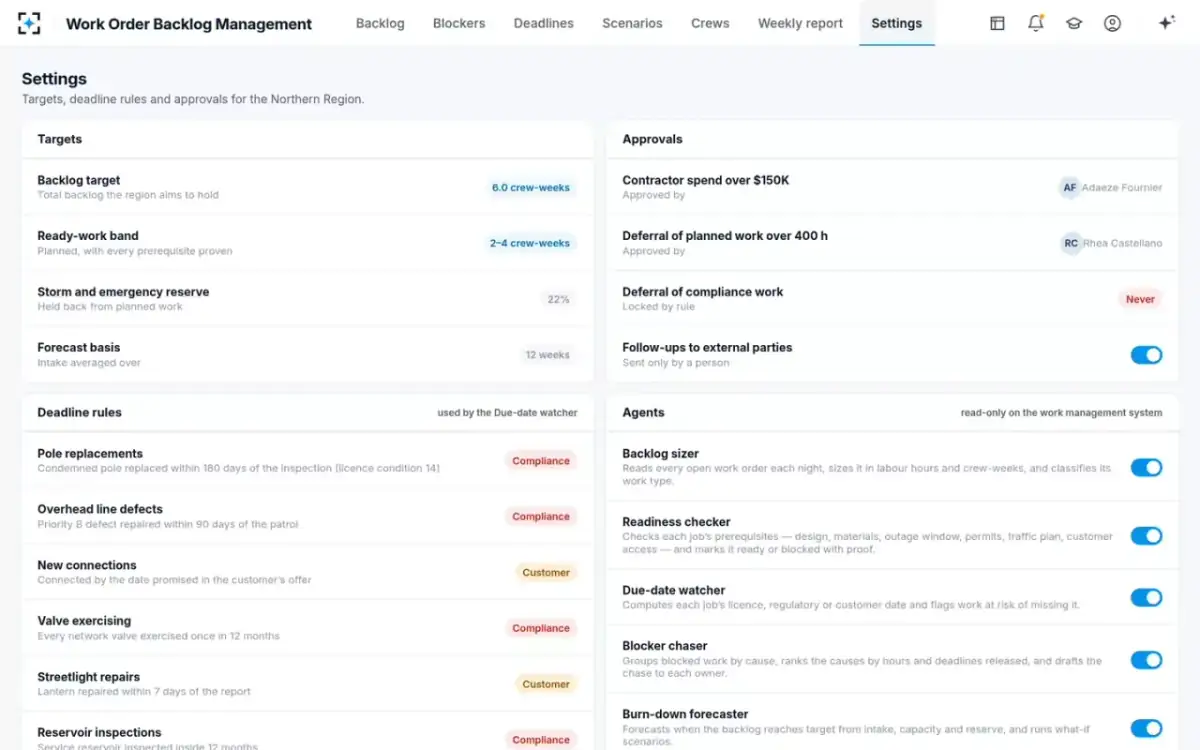Click the Work Order Backlog Management title
Screen dimensions: 1200x750
tap(189, 24)
